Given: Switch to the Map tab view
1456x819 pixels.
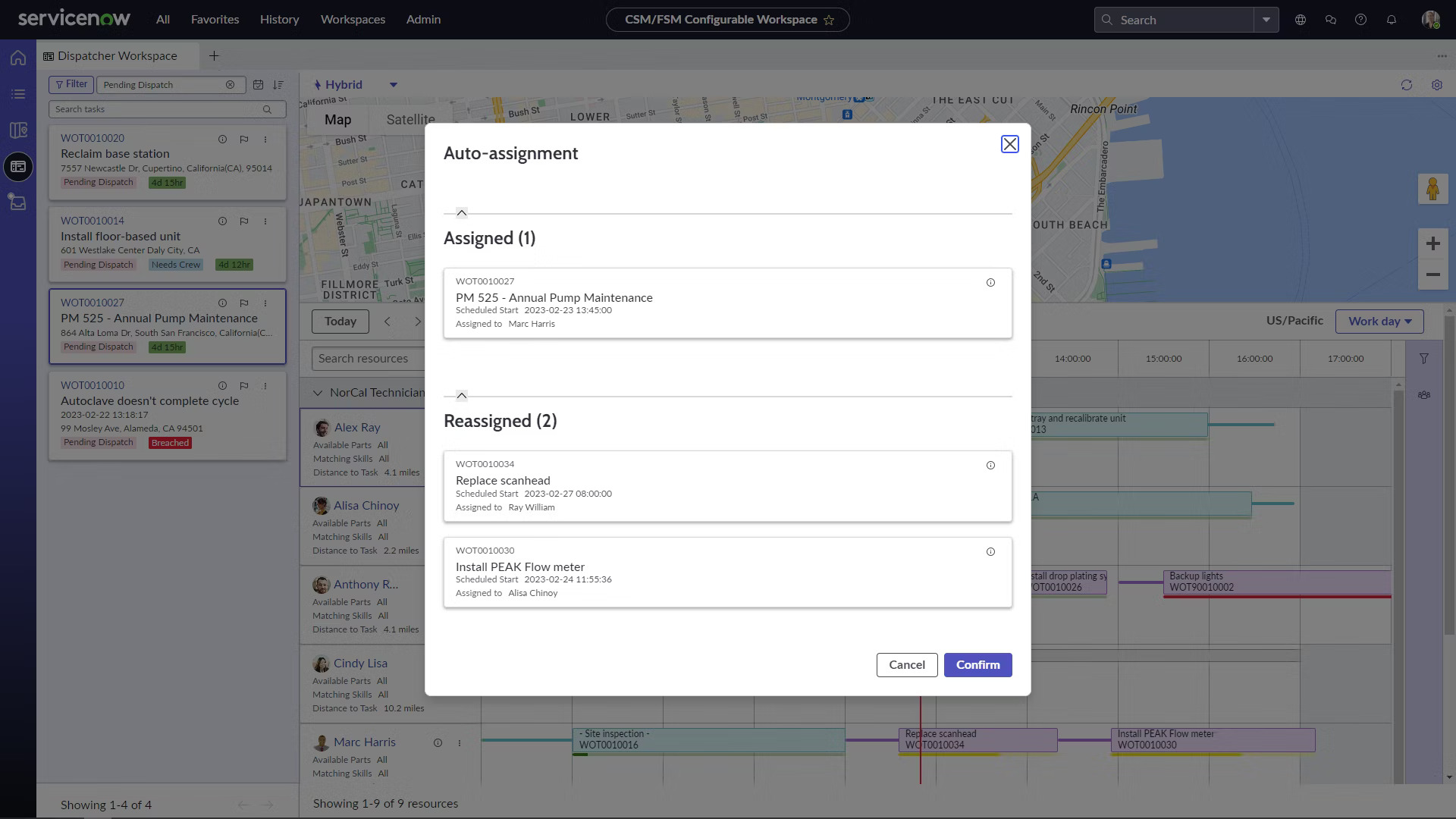Looking at the screenshot, I should tap(337, 119).
